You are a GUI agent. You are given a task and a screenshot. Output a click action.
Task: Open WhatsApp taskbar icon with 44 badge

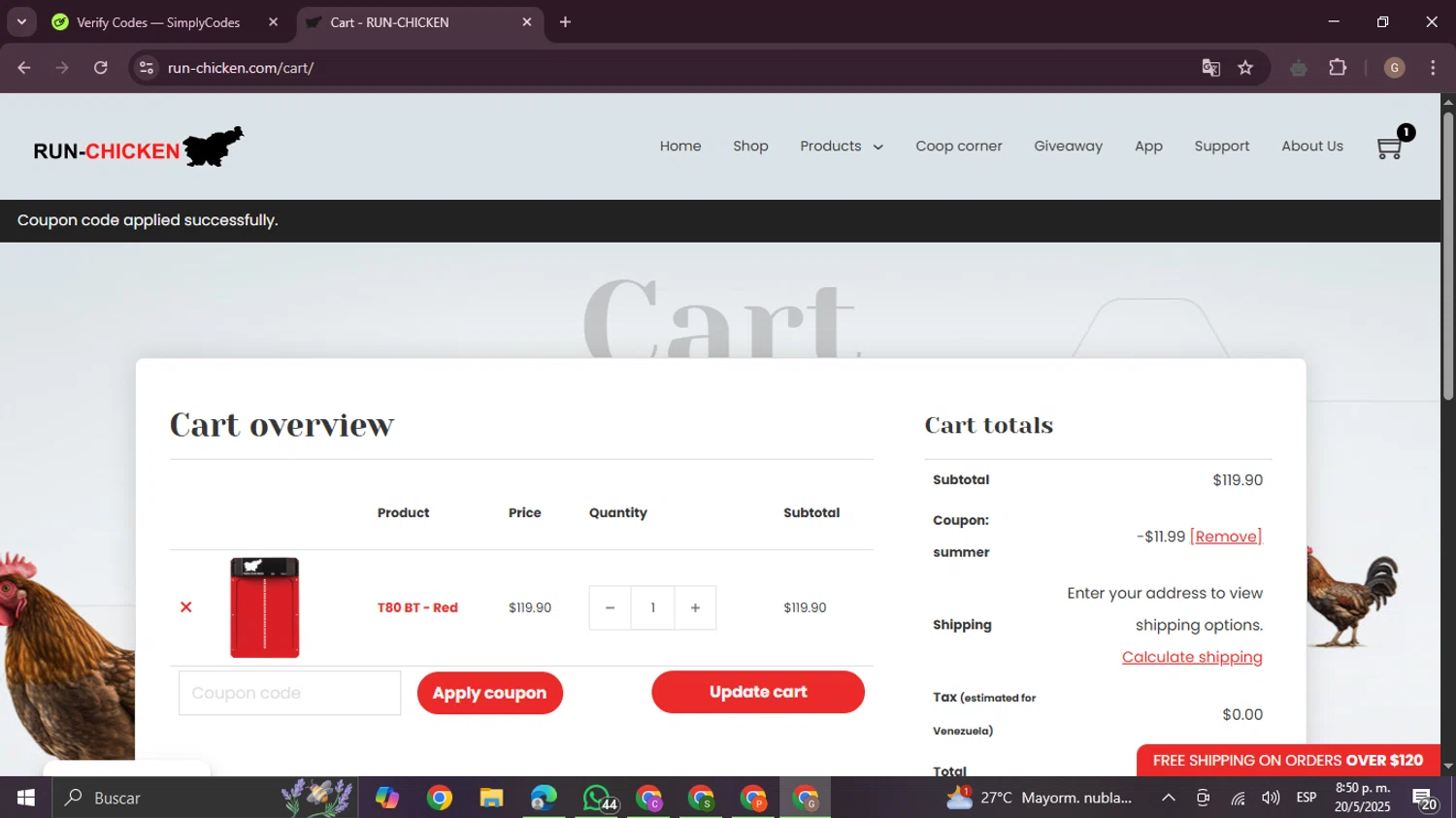(599, 798)
